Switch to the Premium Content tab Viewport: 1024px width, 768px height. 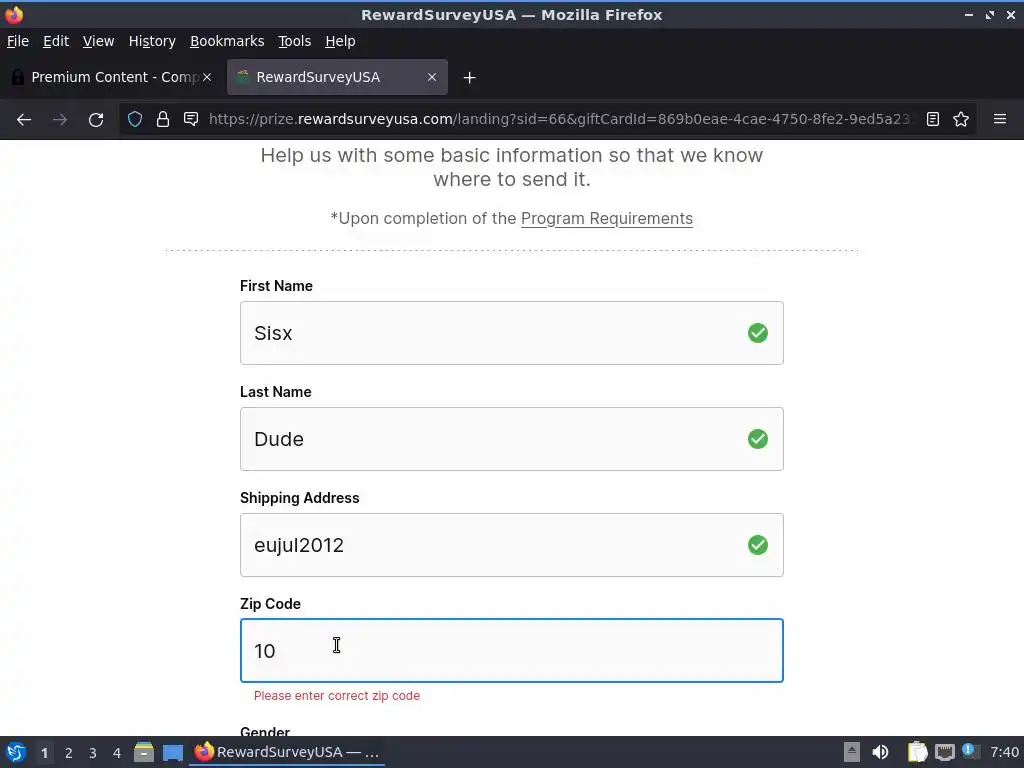tap(111, 77)
